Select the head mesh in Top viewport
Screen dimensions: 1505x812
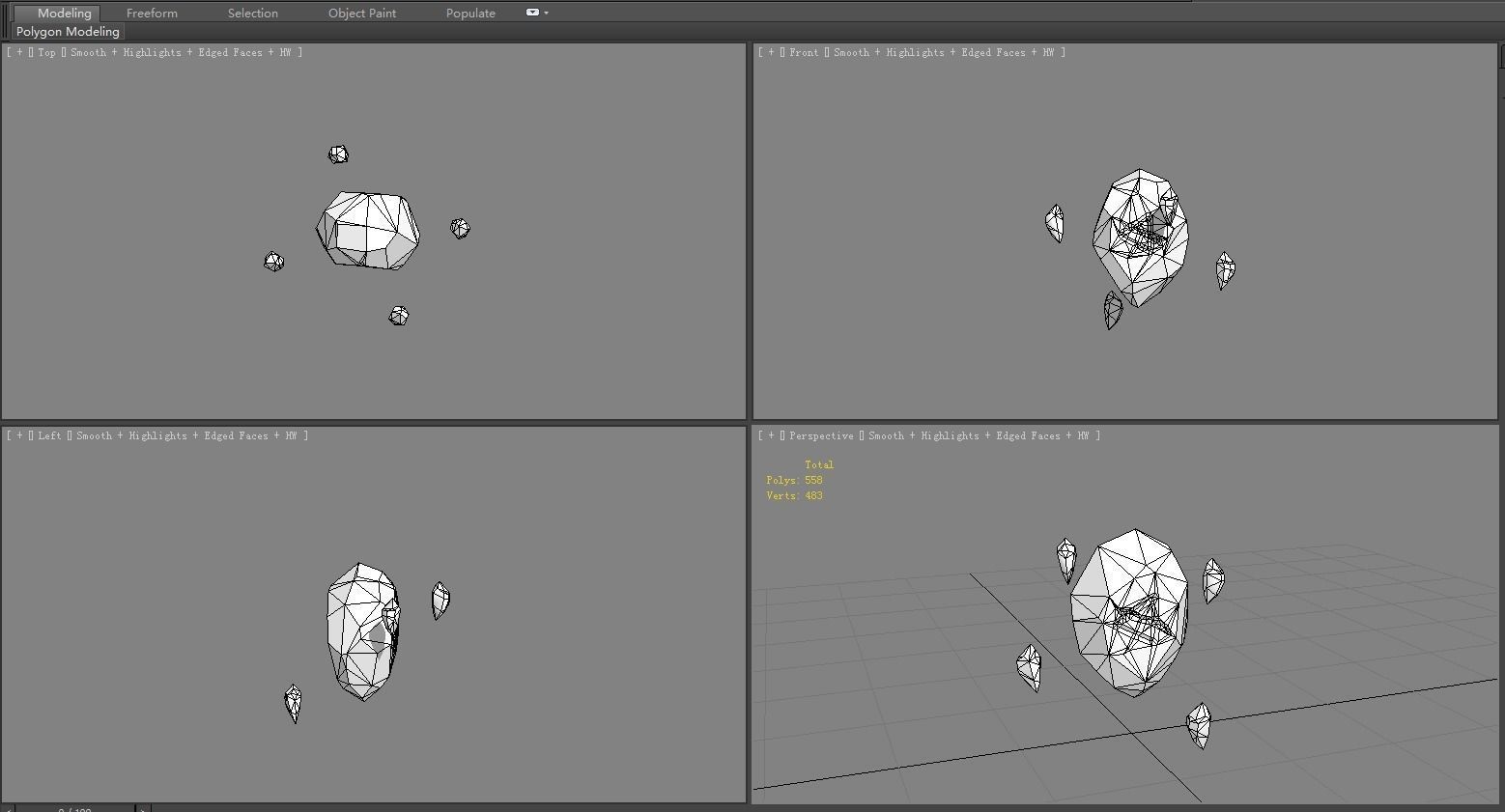(x=368, y=231)
